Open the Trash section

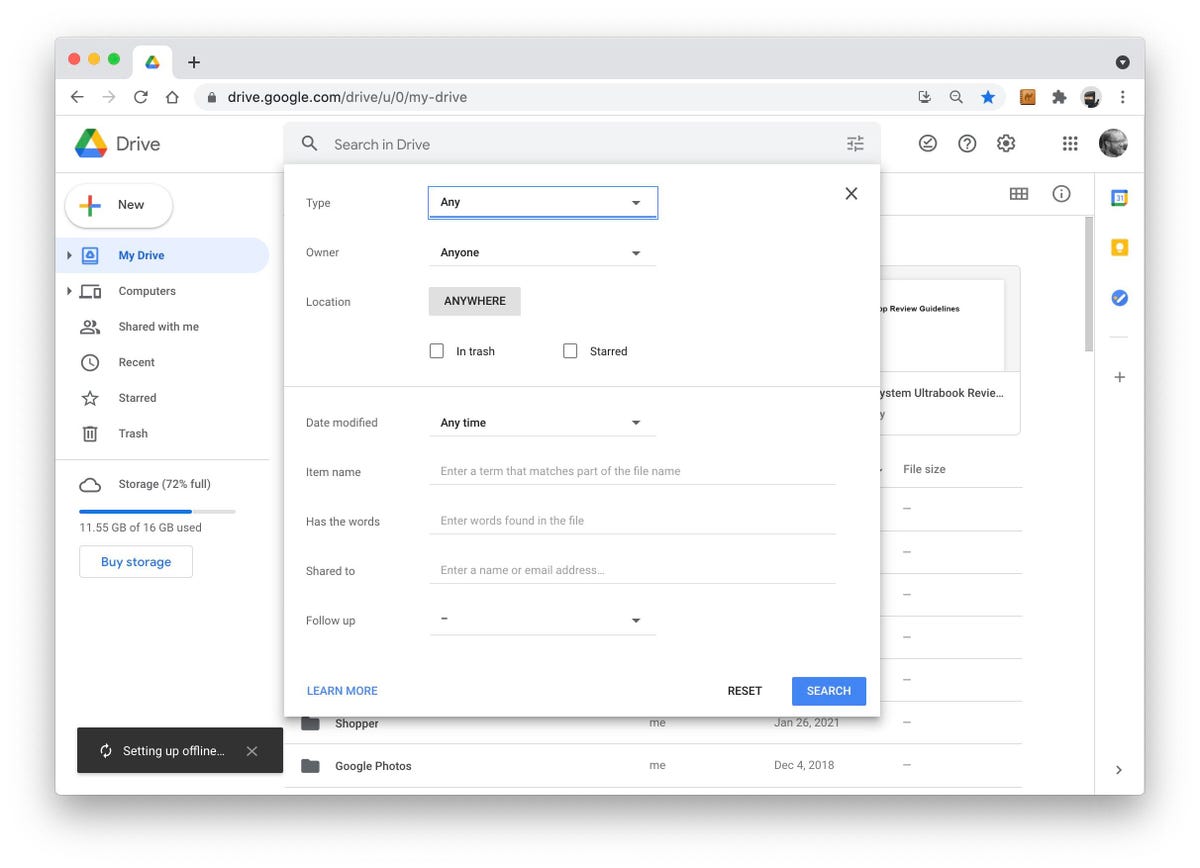tap(133, 434)
